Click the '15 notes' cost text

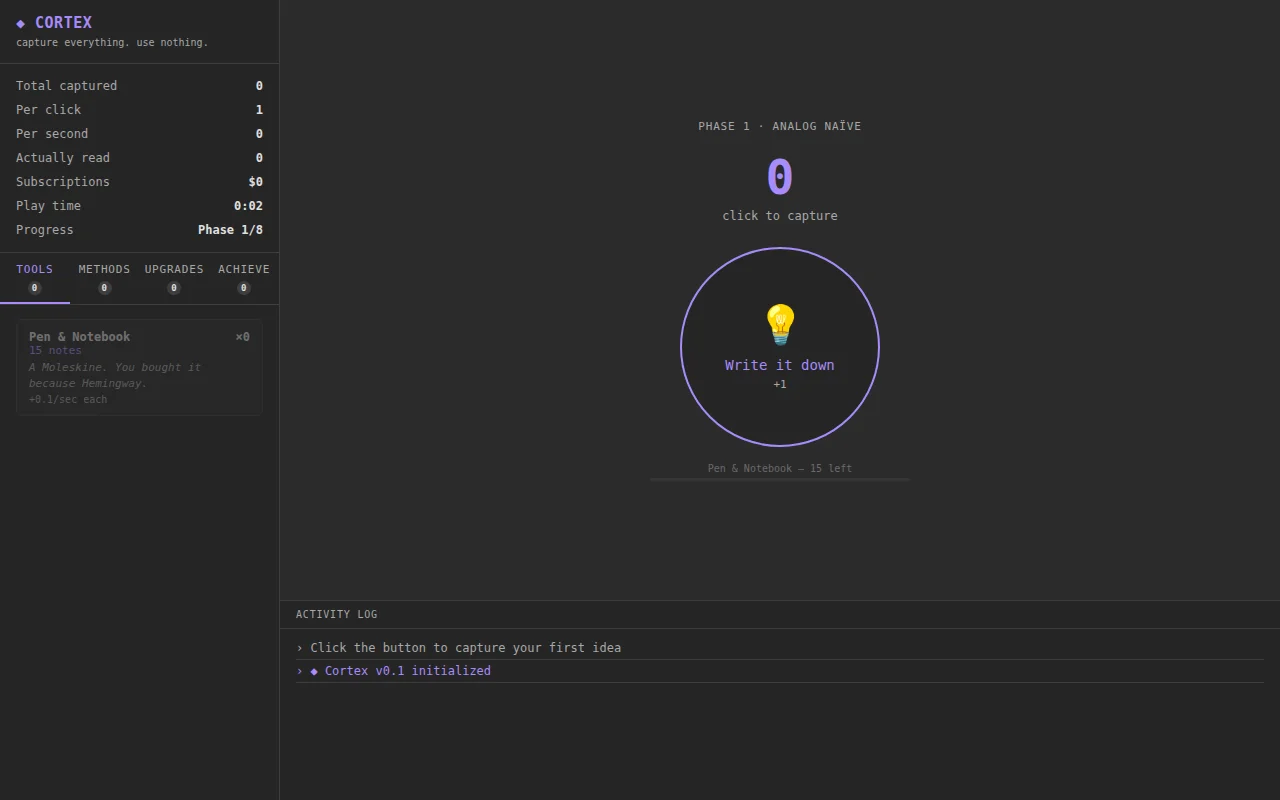pyautogui.click(x=55, y=351)
